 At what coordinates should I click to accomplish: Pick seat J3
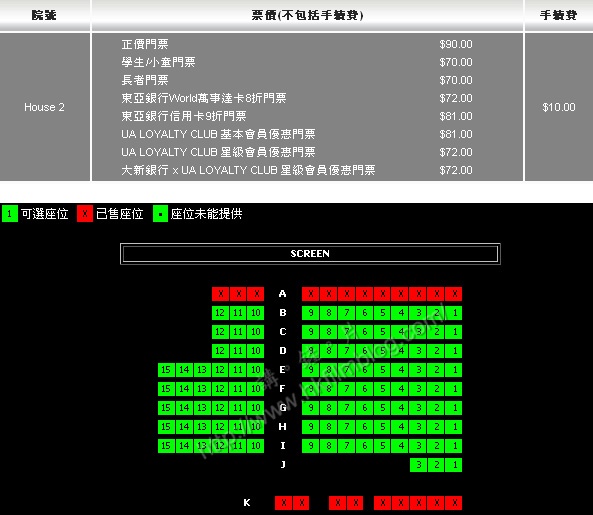point(419,465)
